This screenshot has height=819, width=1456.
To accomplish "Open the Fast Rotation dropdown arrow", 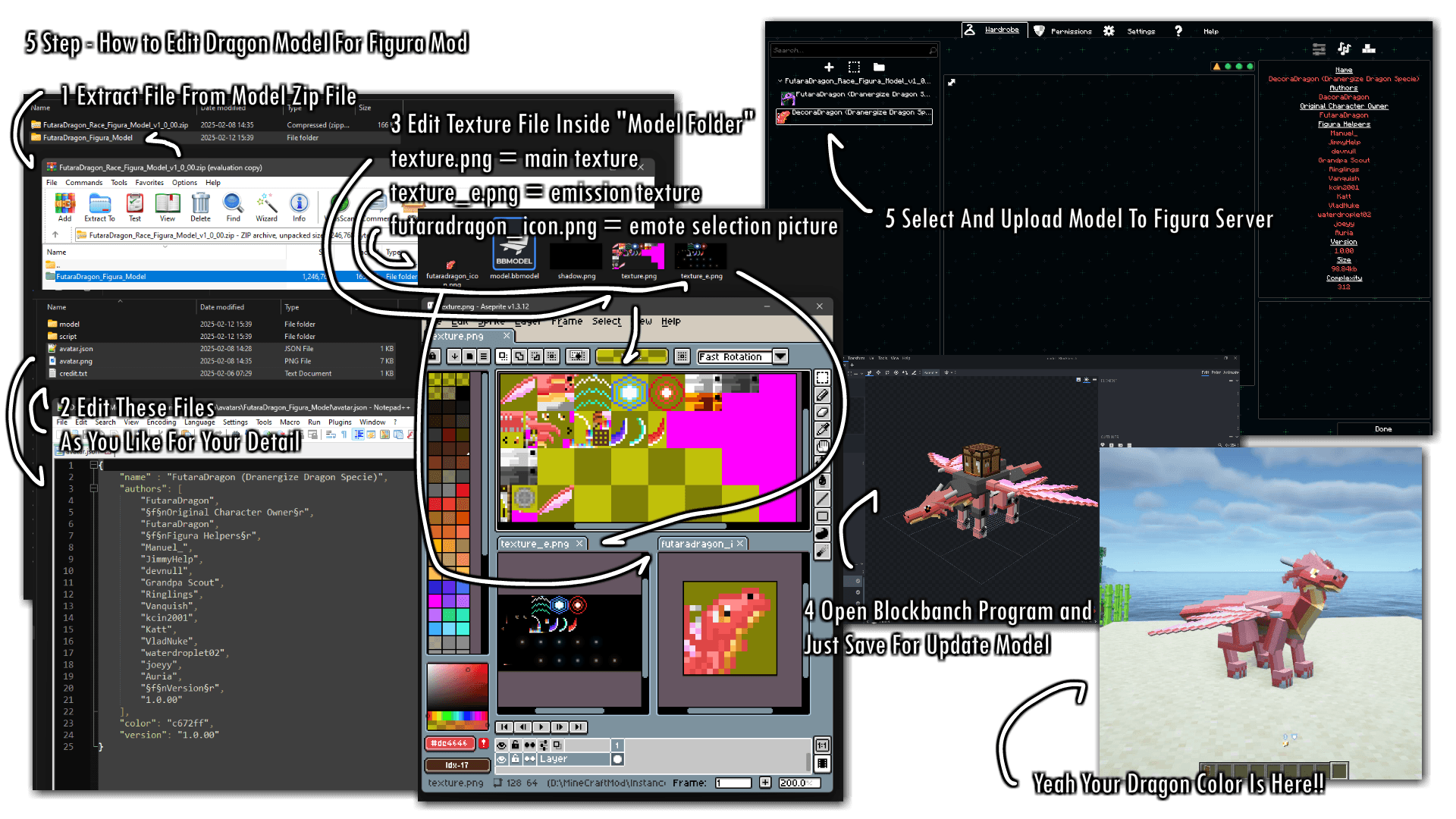I will 780,356.
